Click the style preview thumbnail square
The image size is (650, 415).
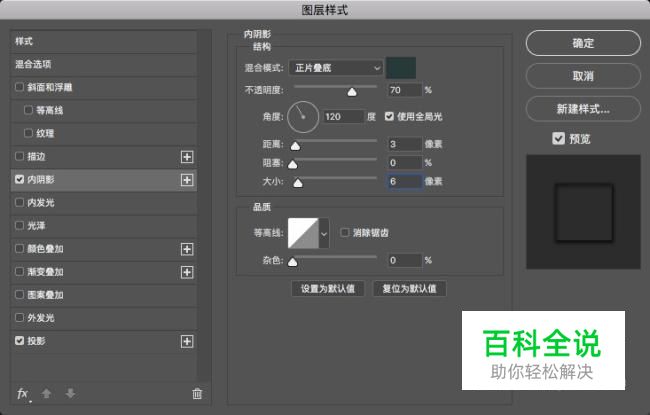pyautogui.click(x=584, y=212)
